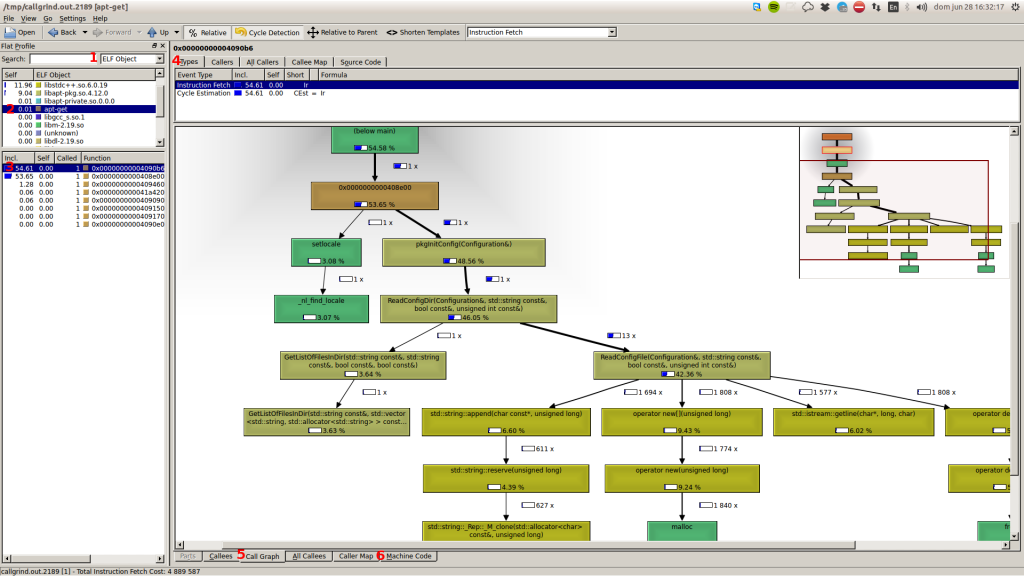Switch to the Callers tab
1024x576 pixels.
(222, 62)
